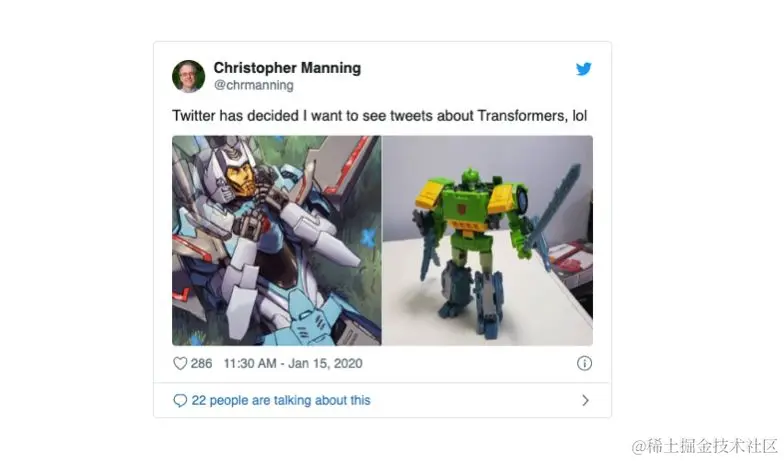Click the tweet text about Transformers
The height and width of the screenshot is (461, 784).
coord(380,116)
